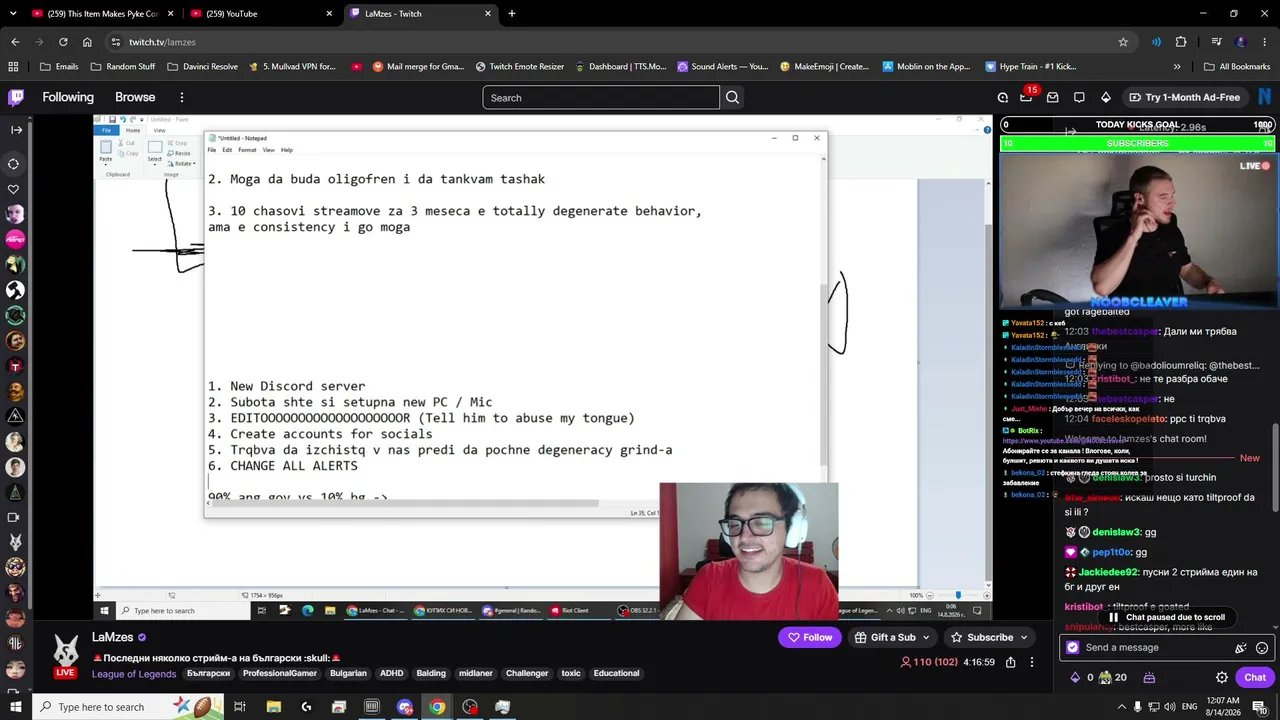Reload the page in Chrome
Screen dimensions: 1280x720
tap(63, 42)
